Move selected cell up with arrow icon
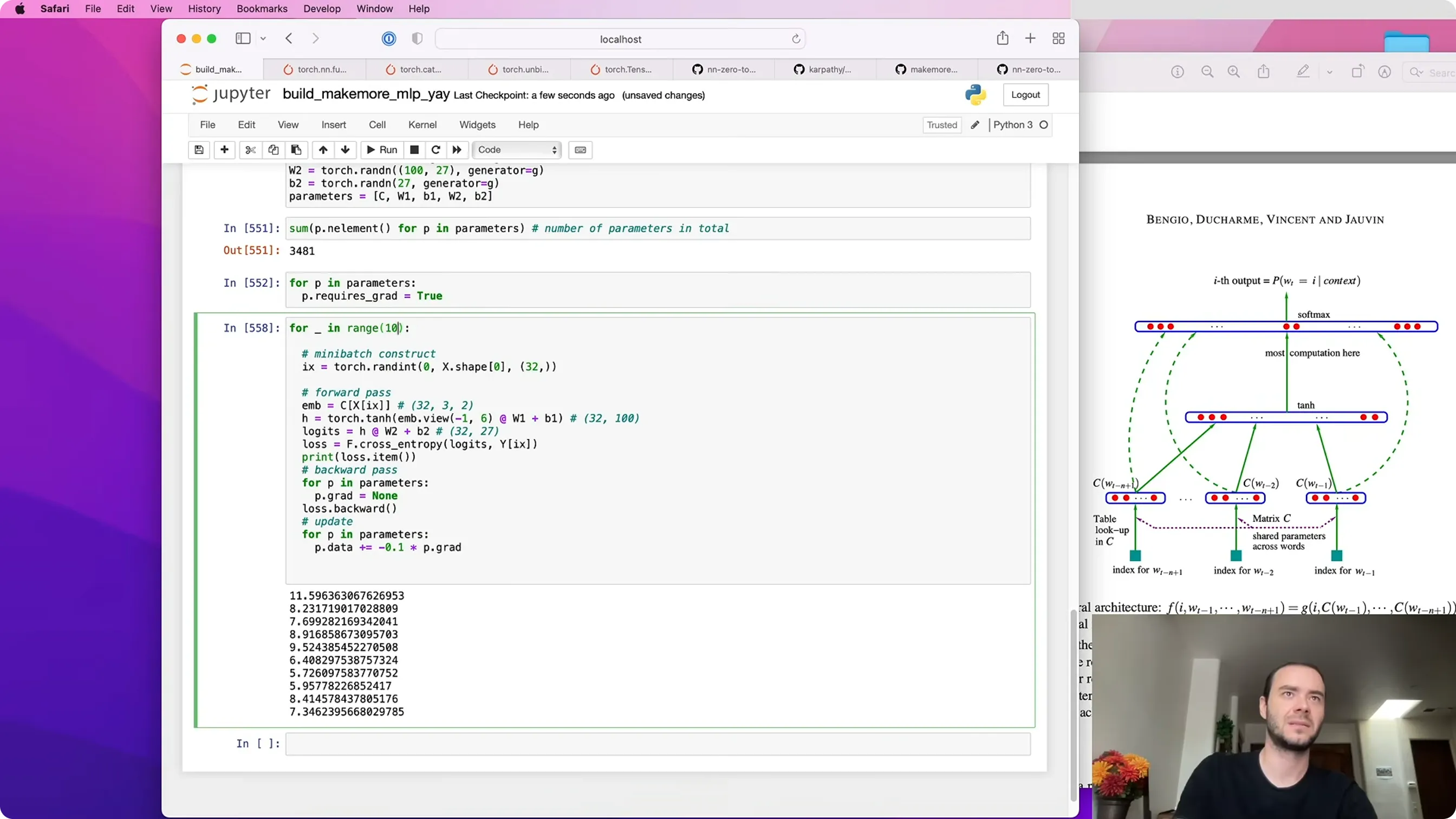 [x=323, y=150]
